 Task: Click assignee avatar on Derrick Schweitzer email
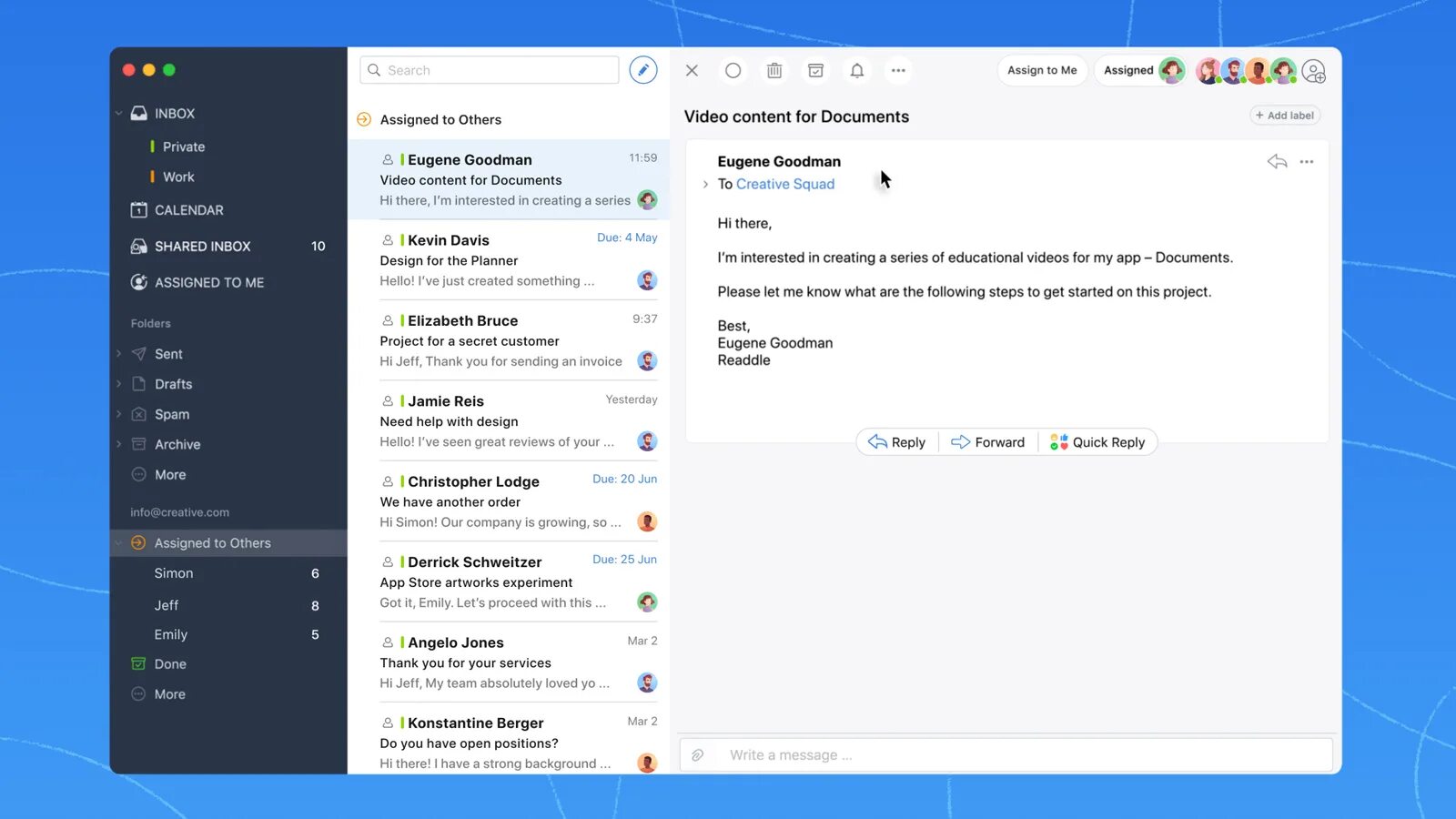pyautogui.click(x=647, y=602)
